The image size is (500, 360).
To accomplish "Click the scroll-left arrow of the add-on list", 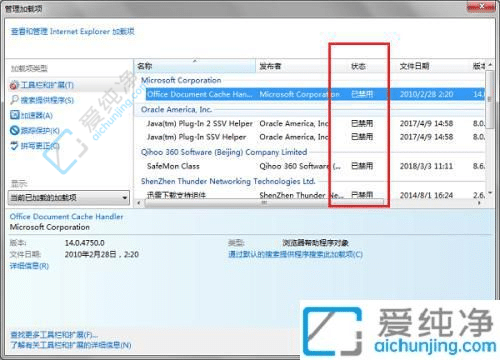I will [139, 203].
